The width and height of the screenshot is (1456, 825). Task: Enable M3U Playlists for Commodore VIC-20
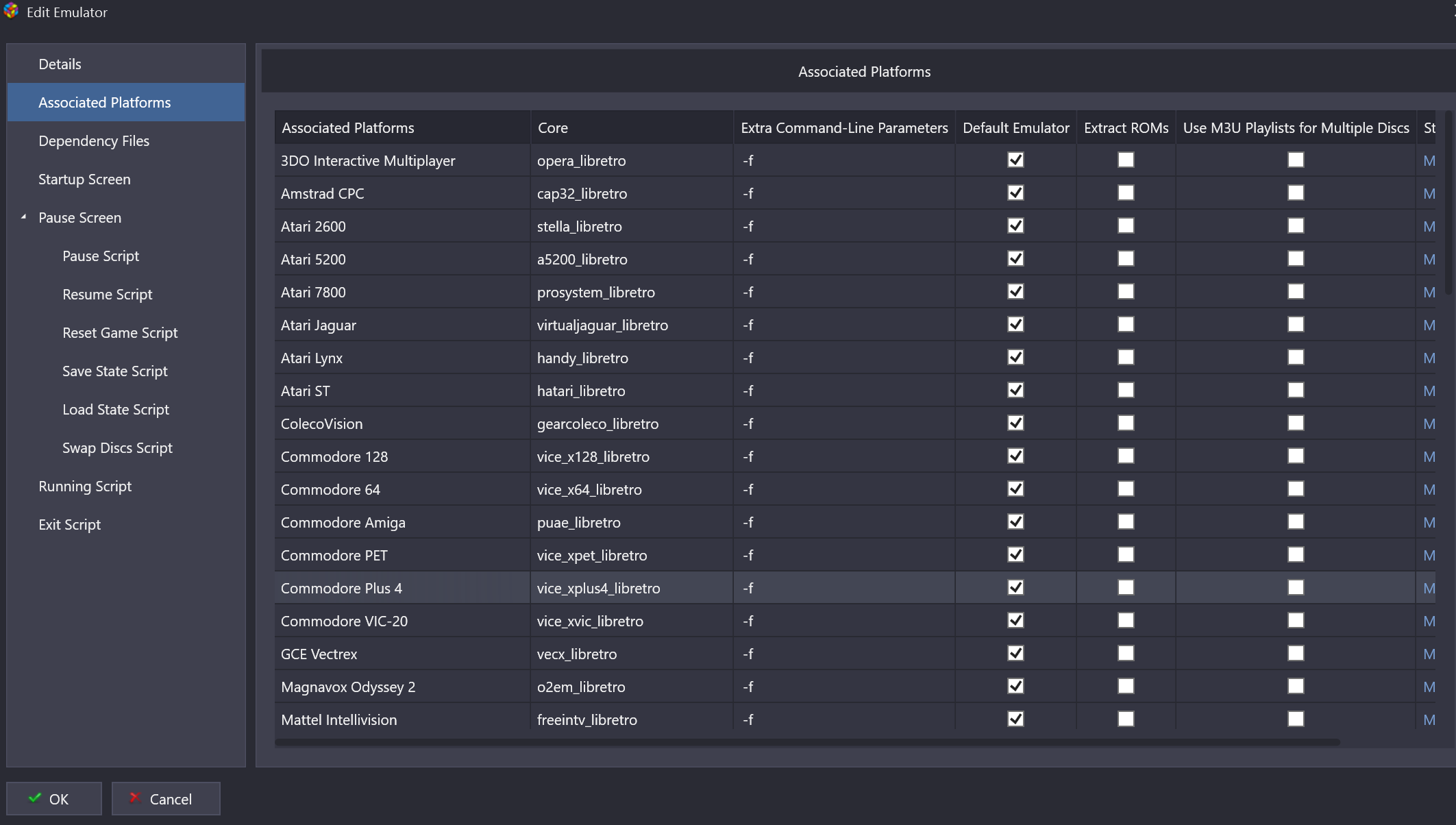[1296, 620]
